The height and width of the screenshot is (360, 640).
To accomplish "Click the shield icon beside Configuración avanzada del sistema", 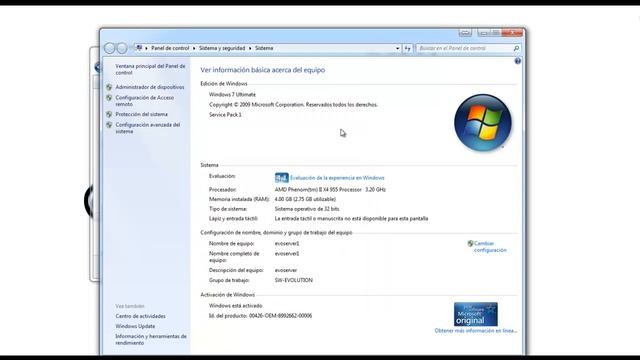I will [x=109, y=125].
